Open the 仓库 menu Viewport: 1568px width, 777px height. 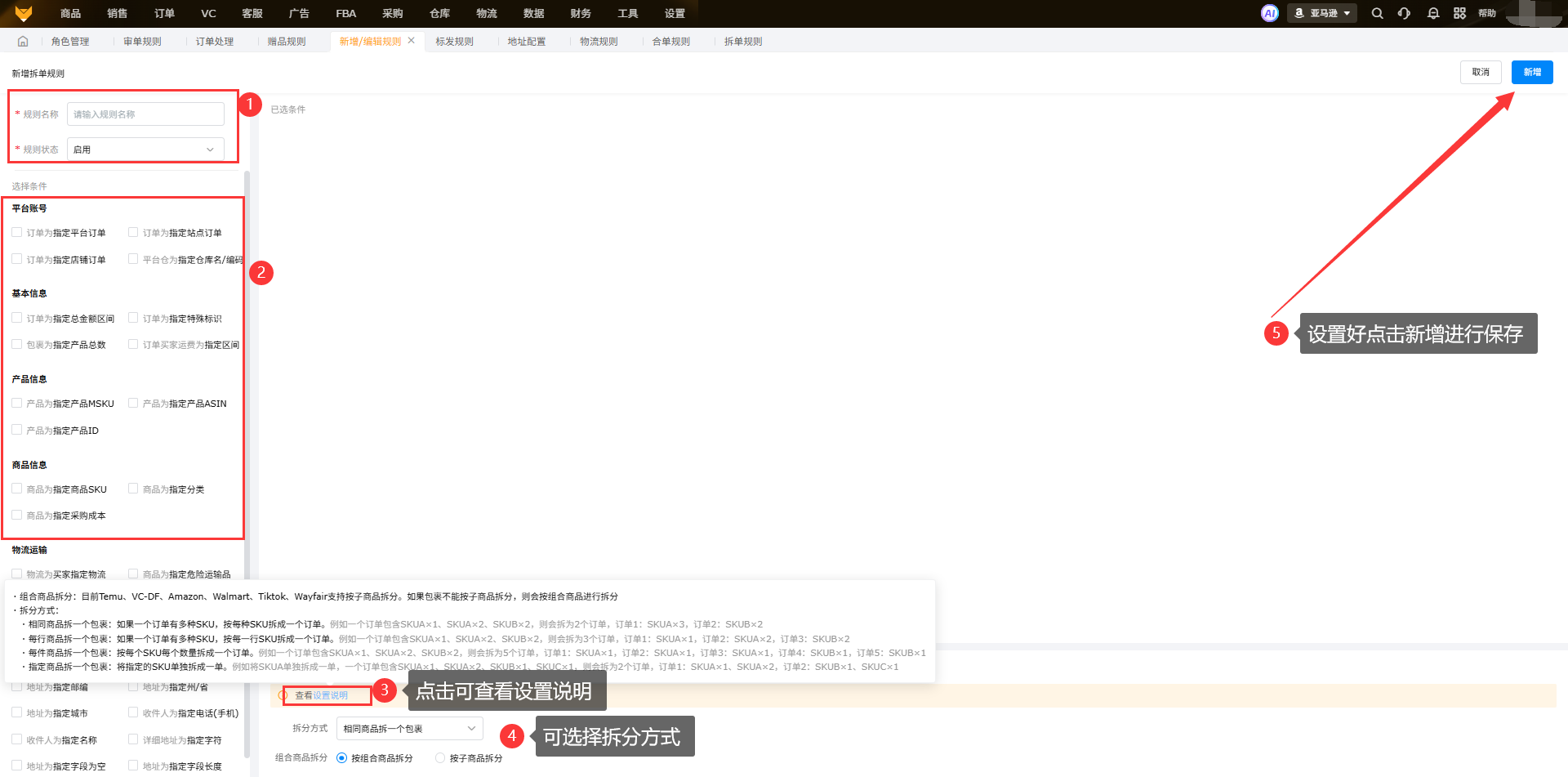coord(440,13)
